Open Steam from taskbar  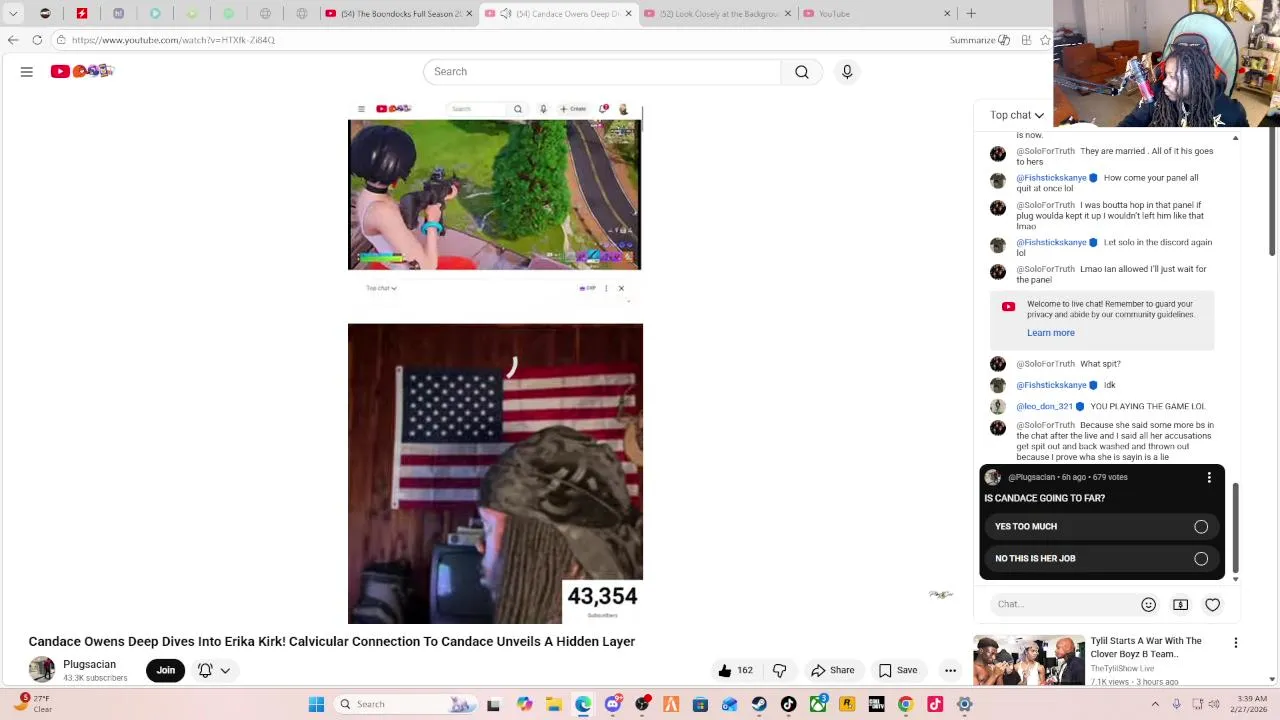click(x=759, y=704)
